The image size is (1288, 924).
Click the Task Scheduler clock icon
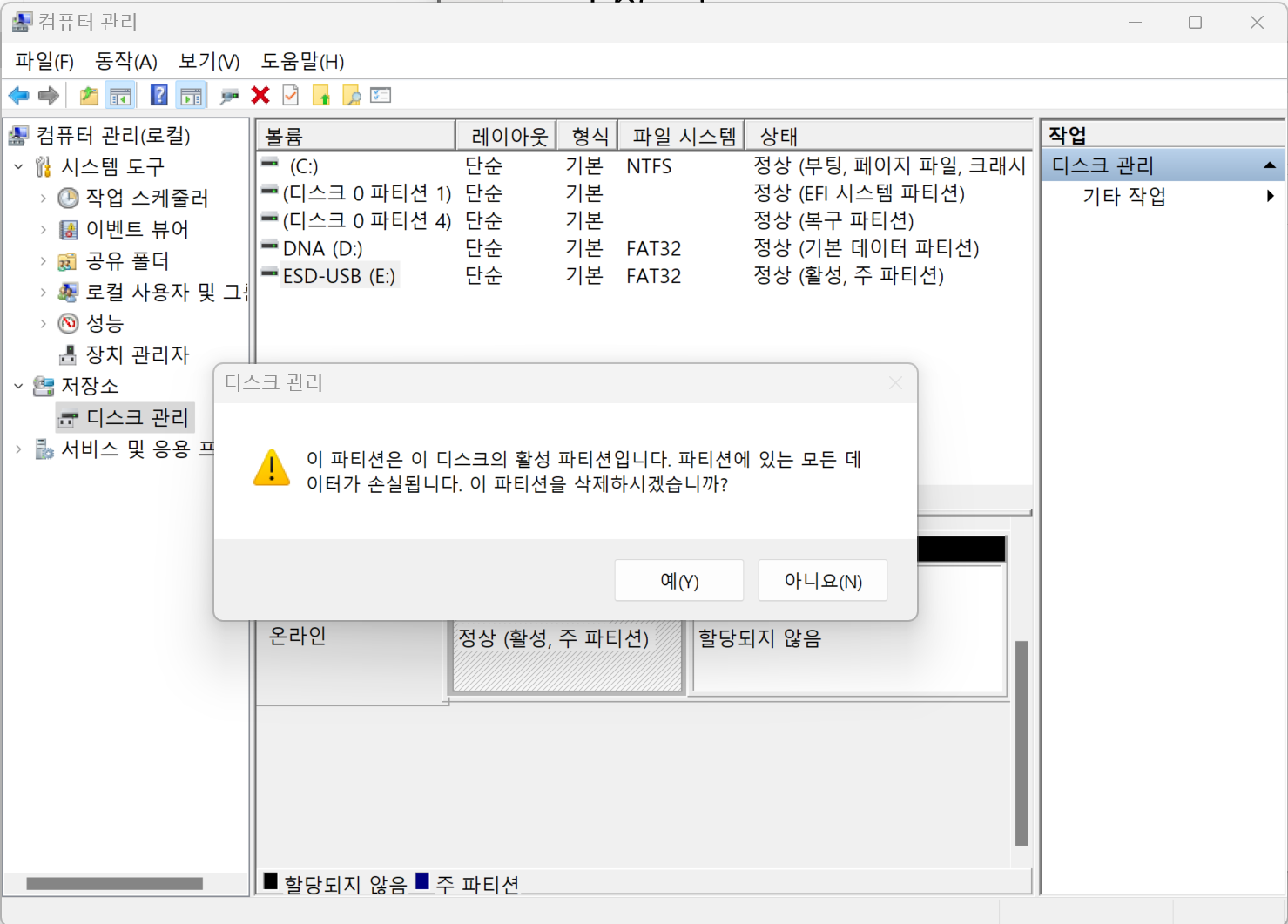click(68, 198)
